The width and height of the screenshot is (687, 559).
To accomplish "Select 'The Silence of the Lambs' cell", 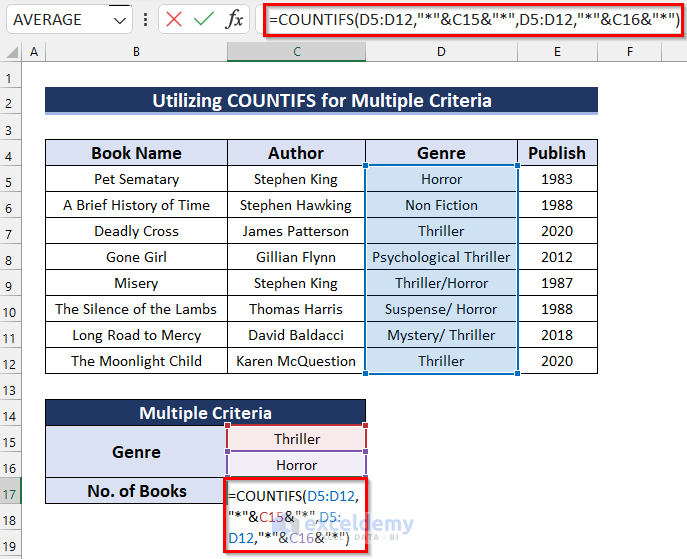I will pyautogui.click(x=136, y=309).
